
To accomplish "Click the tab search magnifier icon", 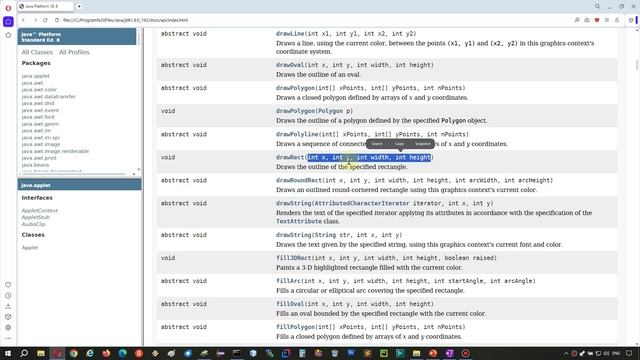I will (597, 7).
